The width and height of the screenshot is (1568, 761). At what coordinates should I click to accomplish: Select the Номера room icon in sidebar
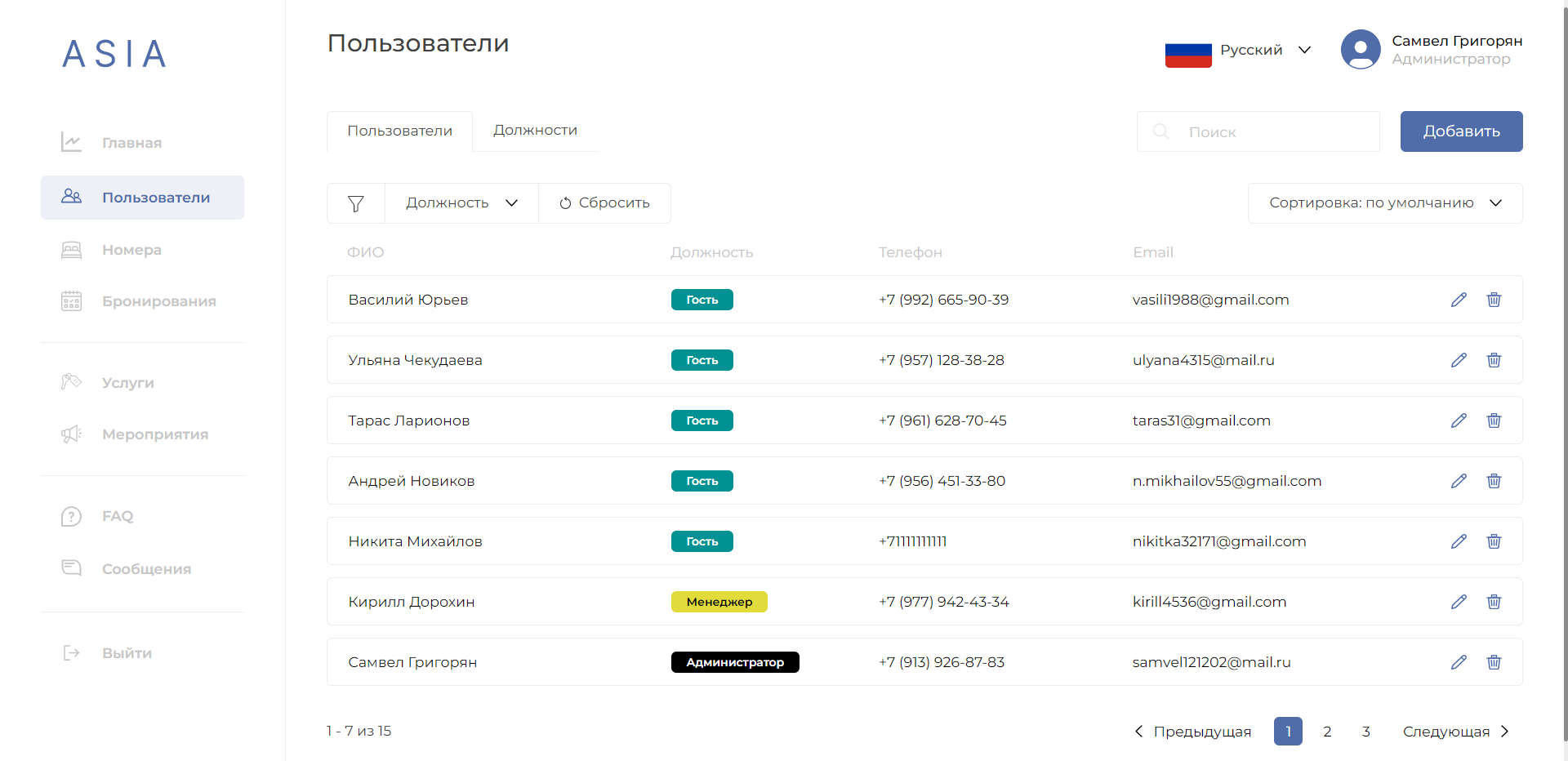[72, 249]
